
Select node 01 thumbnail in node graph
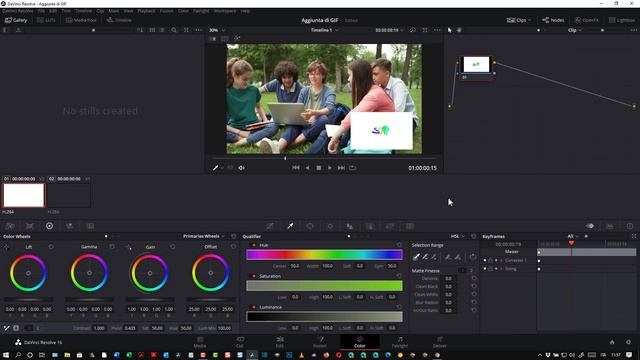coord(476,64)
